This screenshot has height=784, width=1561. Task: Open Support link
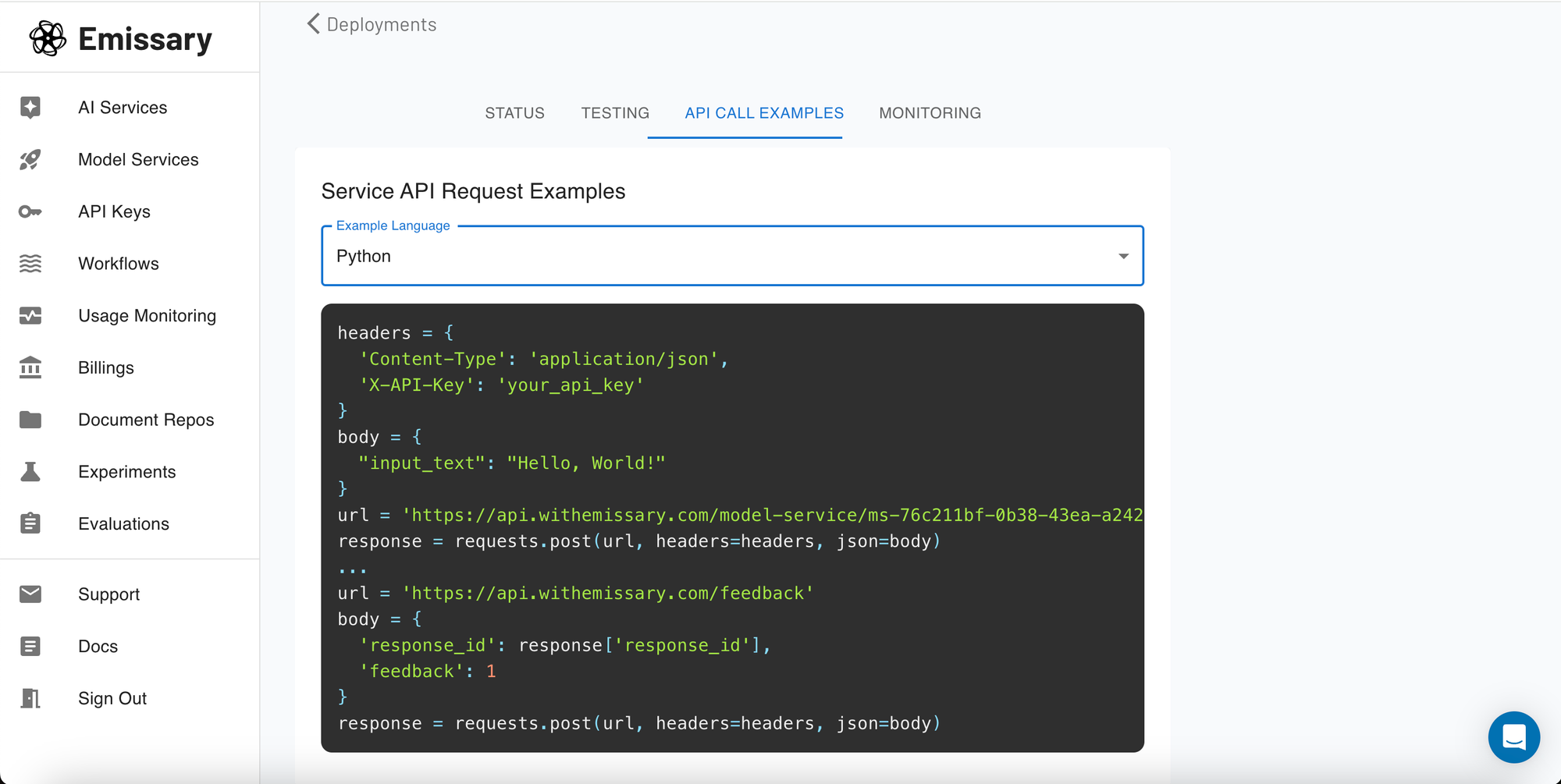[x=108, y=594]
